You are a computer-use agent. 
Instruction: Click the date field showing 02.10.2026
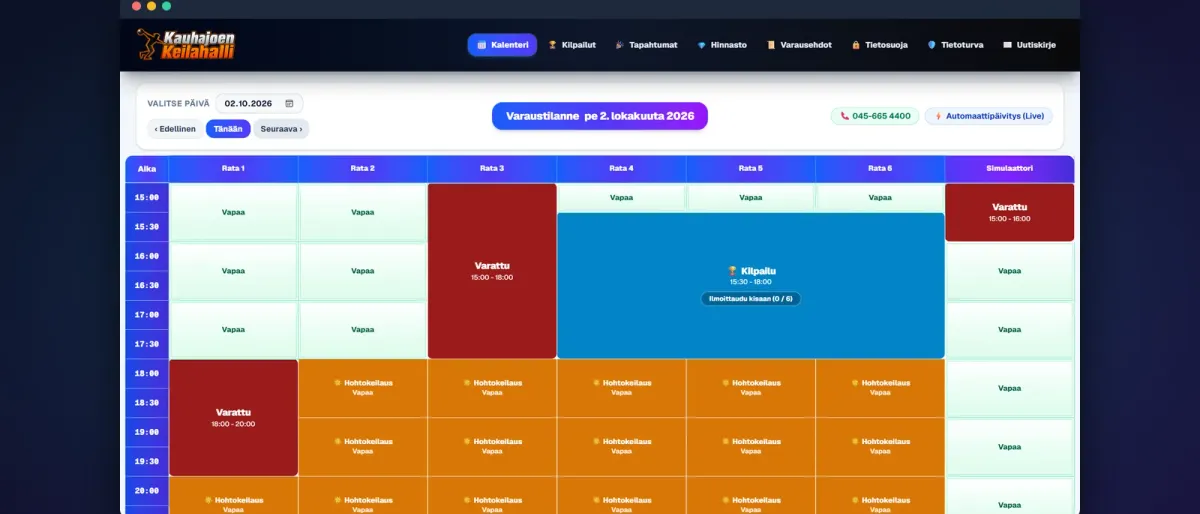[x=259, y=103]
